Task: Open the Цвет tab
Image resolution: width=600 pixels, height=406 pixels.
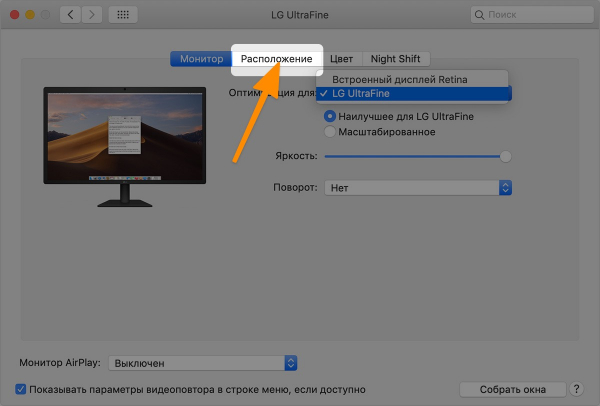Action: [x=341, y=59]
